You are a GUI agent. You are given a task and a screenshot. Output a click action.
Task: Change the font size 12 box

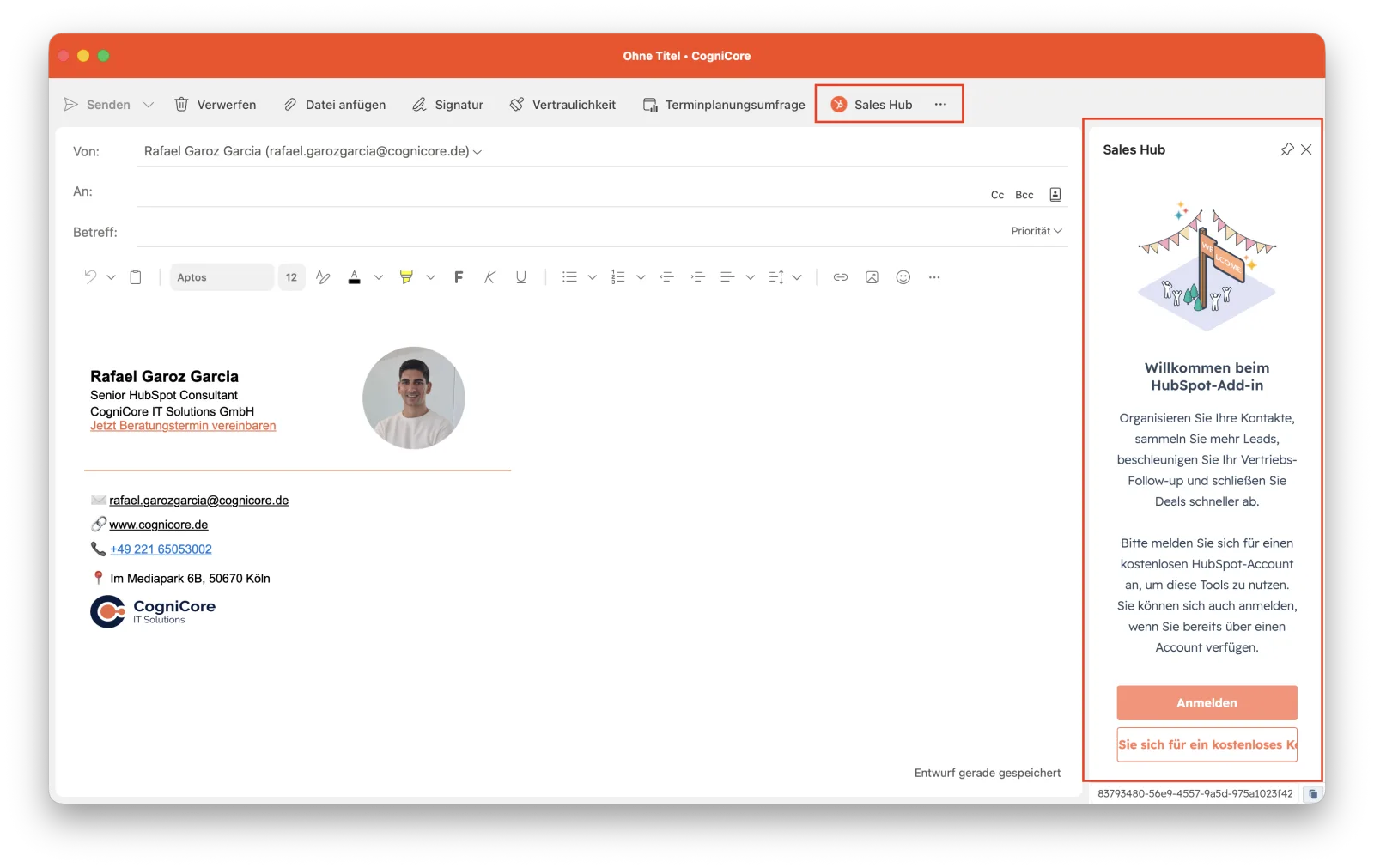point(291,277)
